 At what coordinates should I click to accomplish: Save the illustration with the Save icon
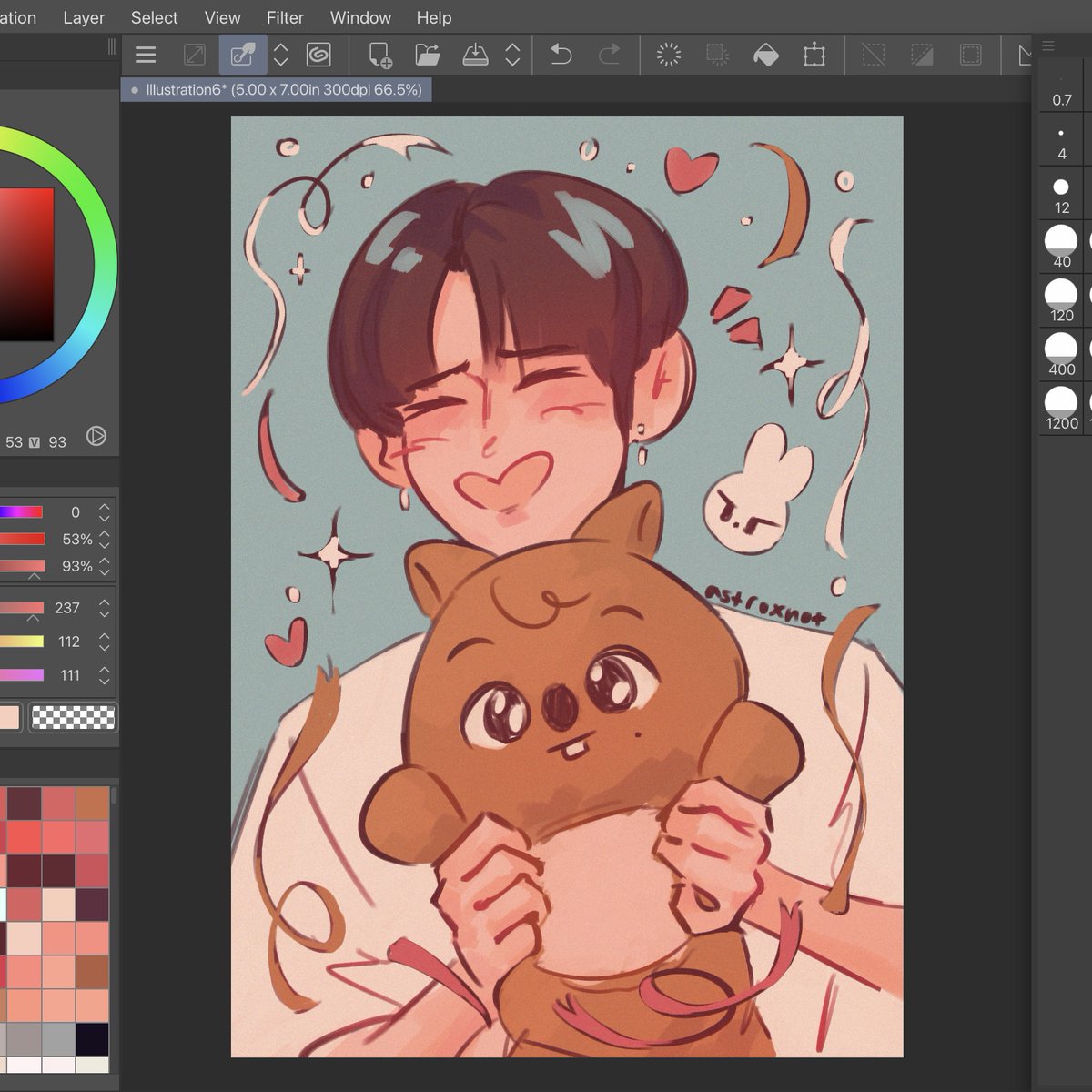coord(475,55)
